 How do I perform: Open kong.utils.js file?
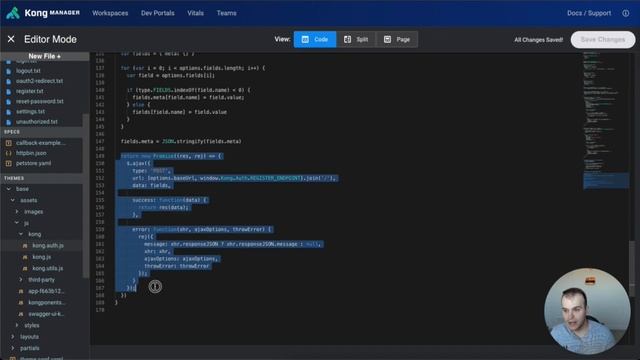[48, 269]
